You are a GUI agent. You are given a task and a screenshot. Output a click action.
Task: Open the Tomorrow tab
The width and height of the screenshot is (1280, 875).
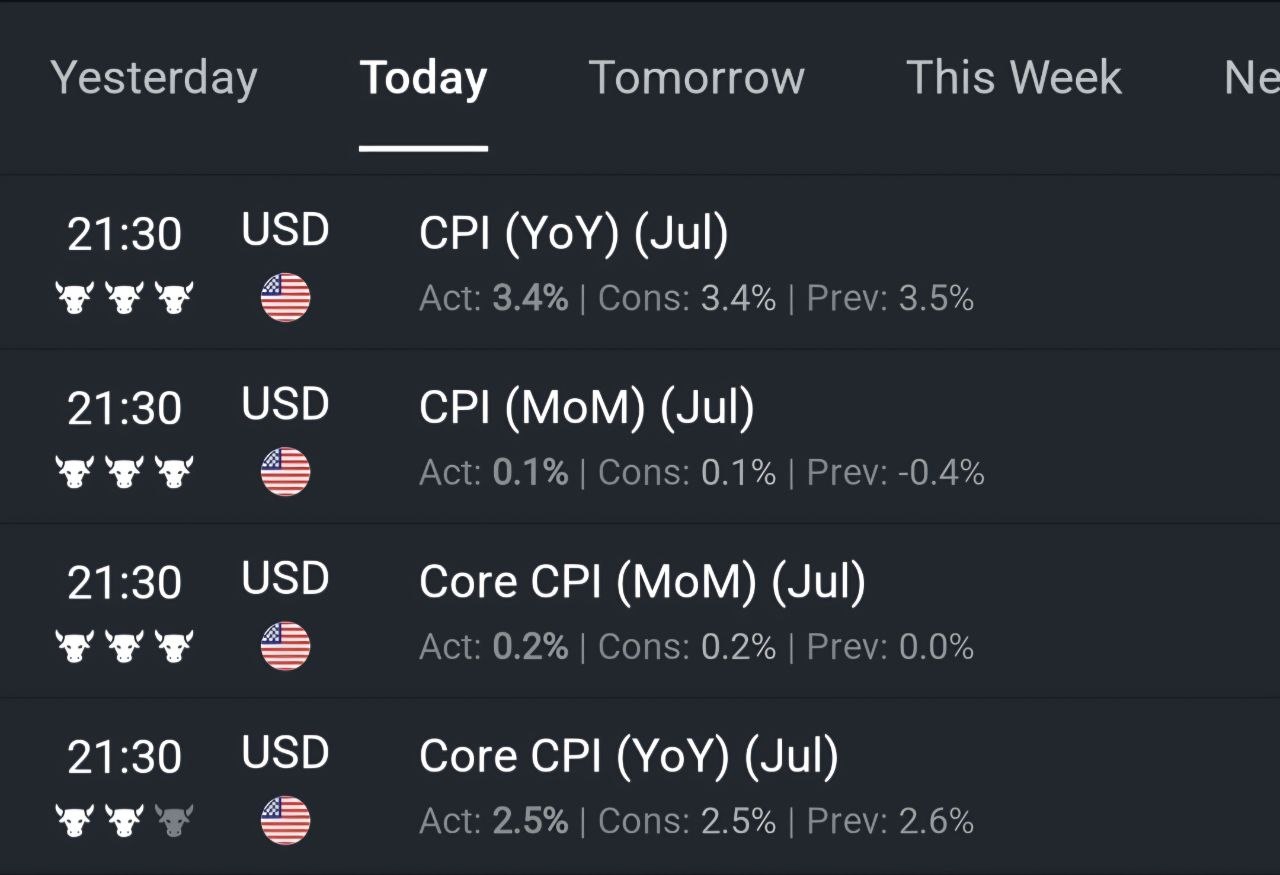[x=697, y=78]
